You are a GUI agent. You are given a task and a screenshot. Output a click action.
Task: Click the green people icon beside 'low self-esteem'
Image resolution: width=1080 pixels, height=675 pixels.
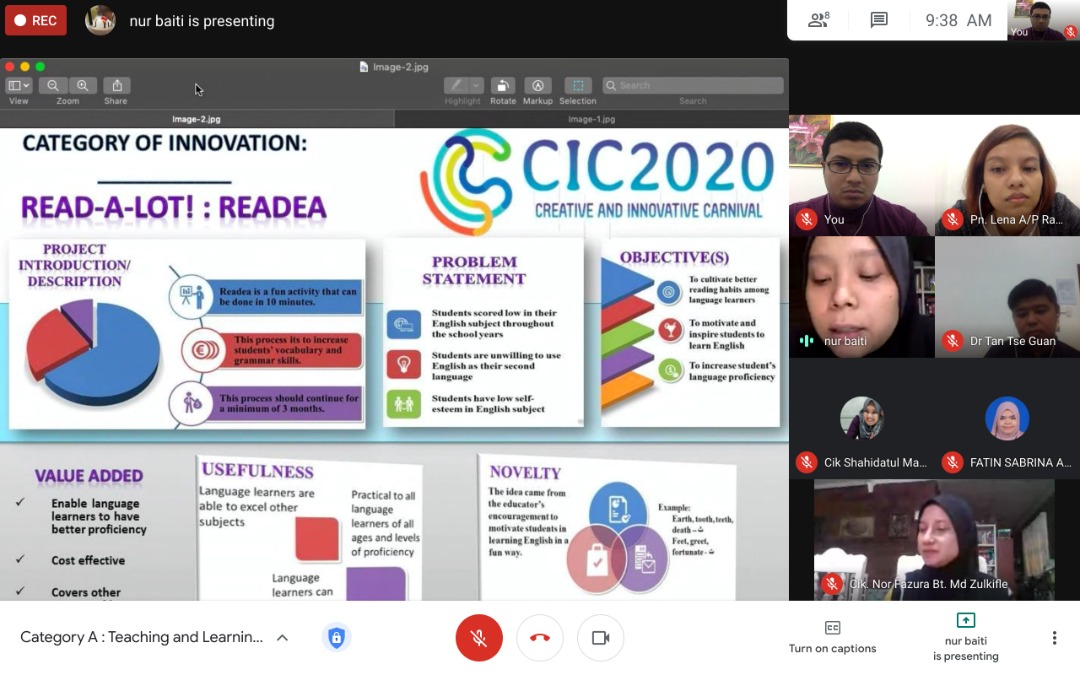point(404,404)
